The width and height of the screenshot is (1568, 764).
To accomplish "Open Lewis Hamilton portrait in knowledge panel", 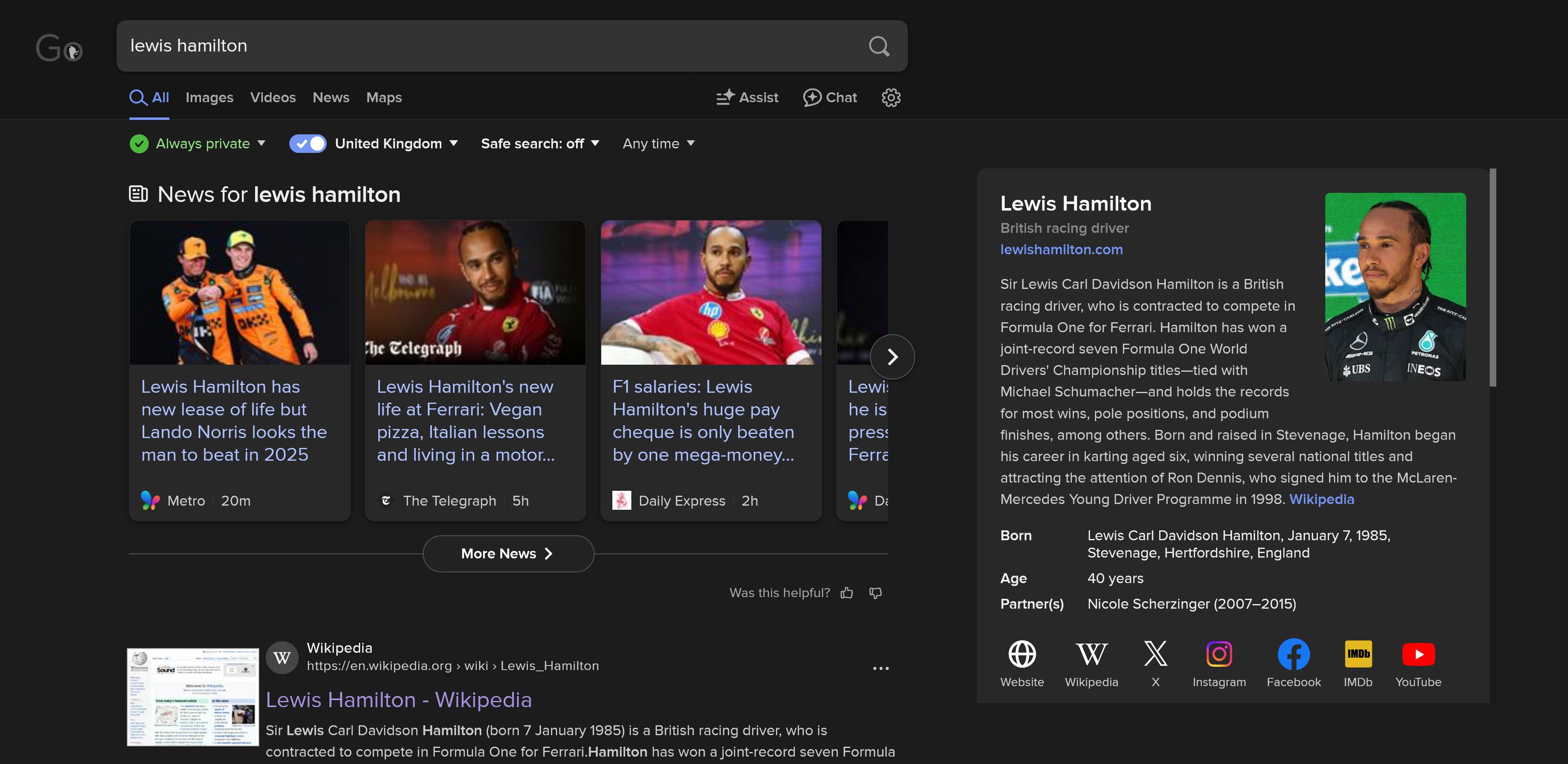I will (1395, 287).
